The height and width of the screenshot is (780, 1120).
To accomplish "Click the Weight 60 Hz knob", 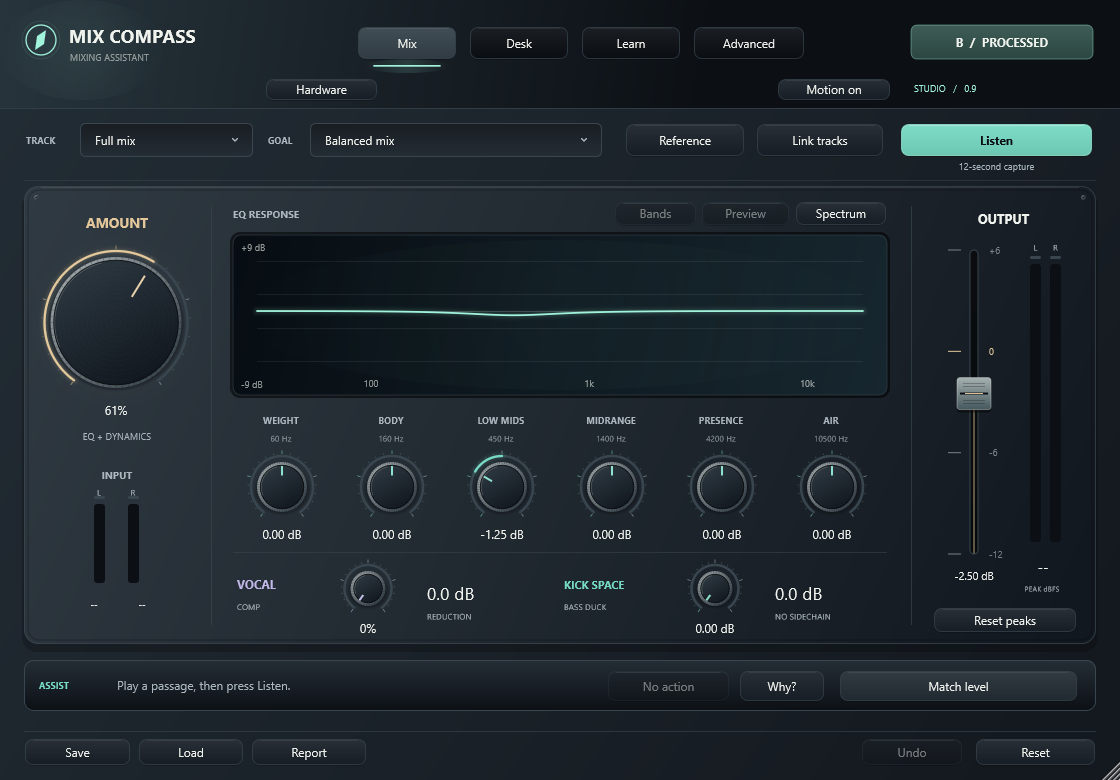I will (x=281, y=487).
